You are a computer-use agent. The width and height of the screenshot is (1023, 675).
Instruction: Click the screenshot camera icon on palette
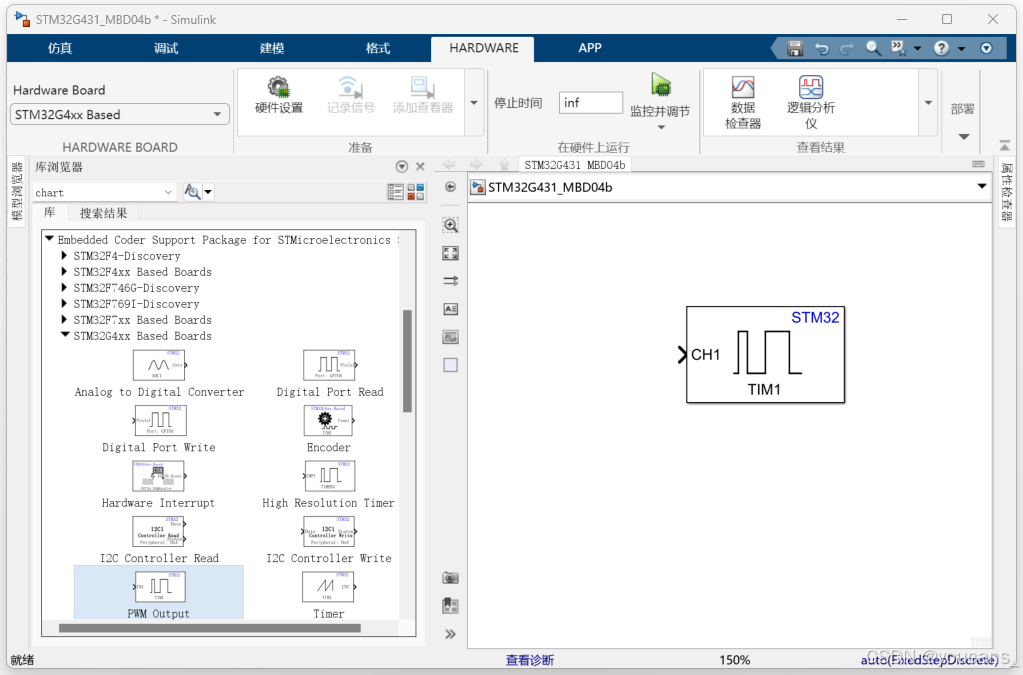point(450,578)
